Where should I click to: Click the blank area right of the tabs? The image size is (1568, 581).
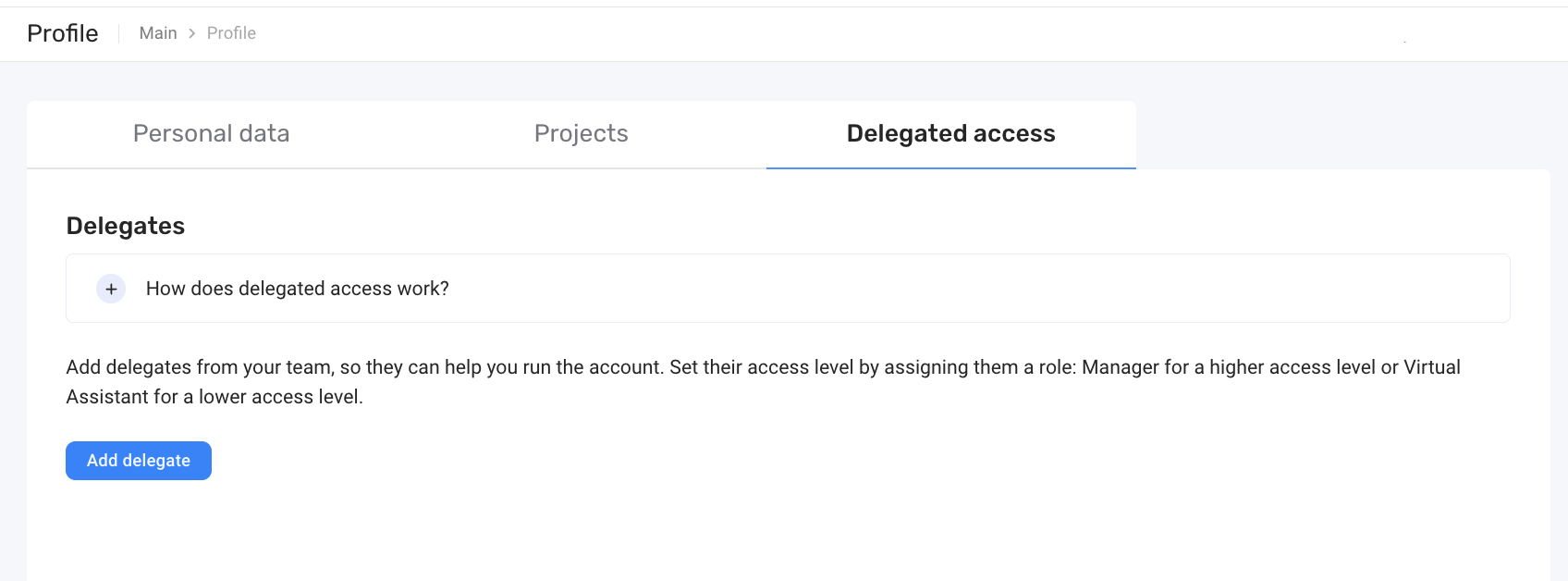pyautogui.click(x=1342, y=134)
